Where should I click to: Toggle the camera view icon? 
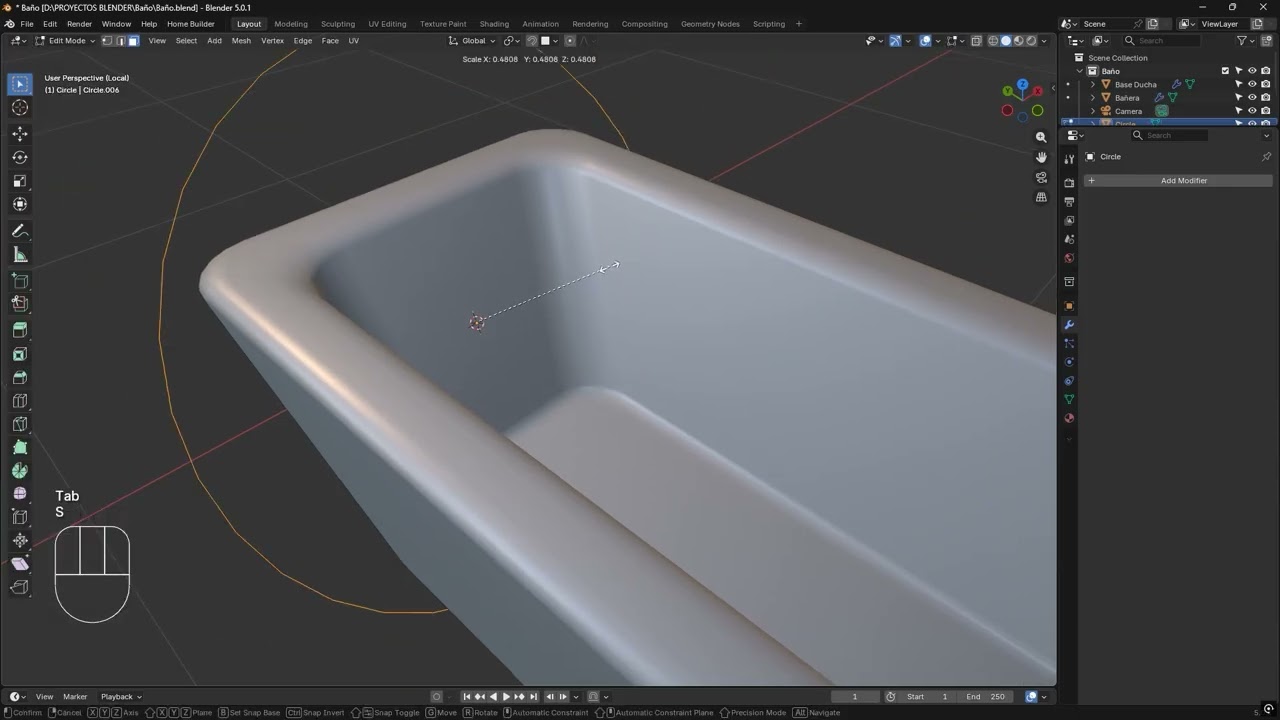[1041, 177]
